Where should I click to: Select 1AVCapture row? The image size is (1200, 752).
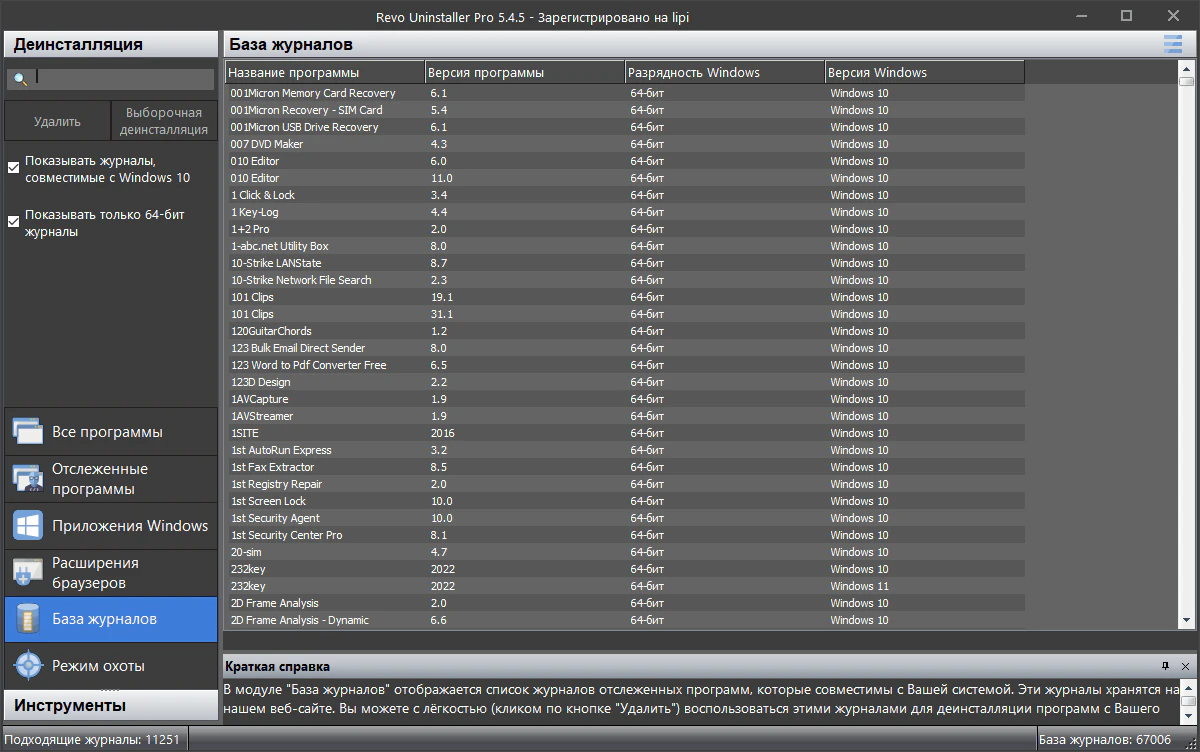(x=625, y=399)
